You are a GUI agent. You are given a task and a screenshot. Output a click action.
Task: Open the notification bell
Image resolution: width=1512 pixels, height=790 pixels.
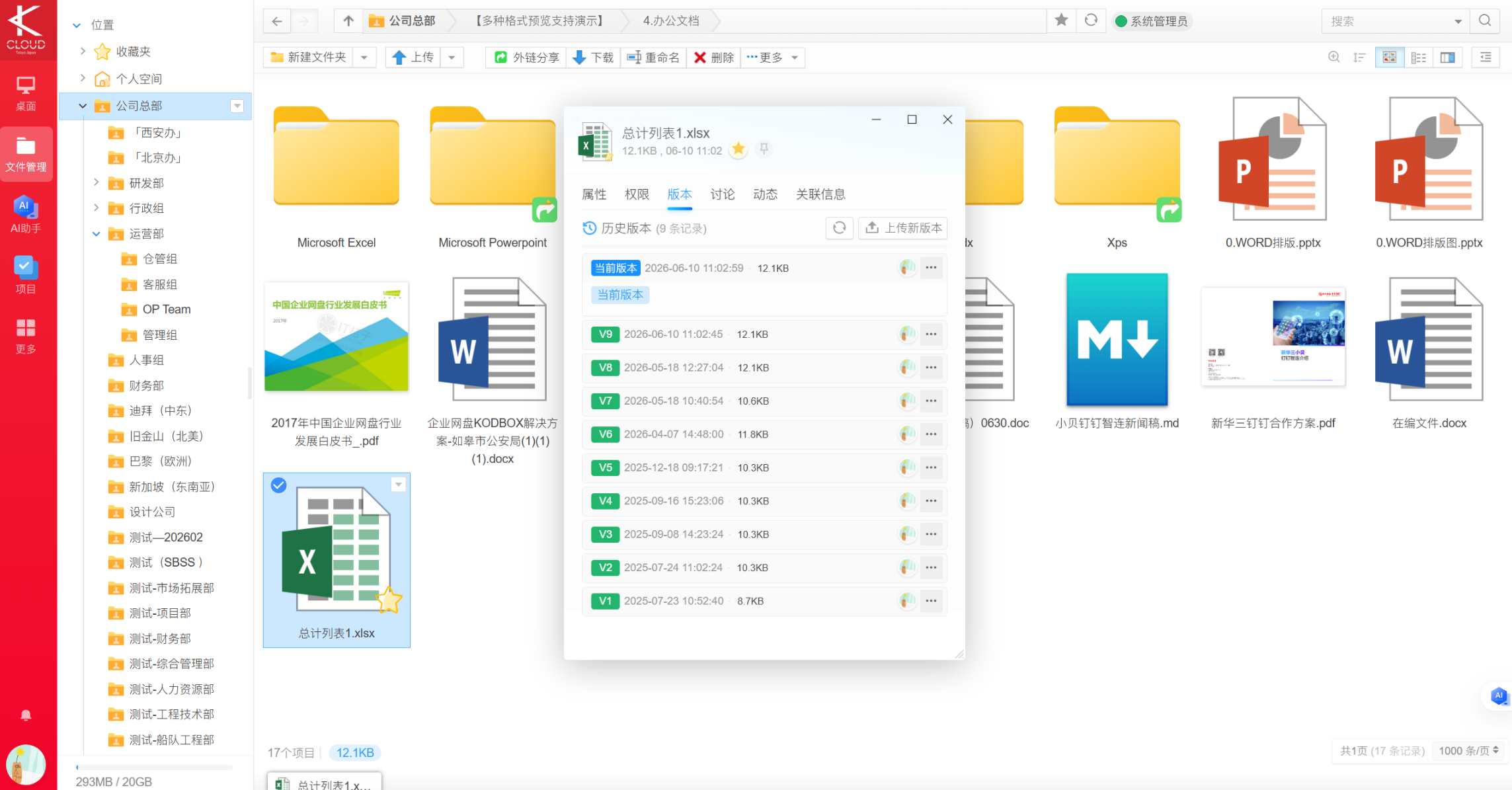(x=26, y=715)
